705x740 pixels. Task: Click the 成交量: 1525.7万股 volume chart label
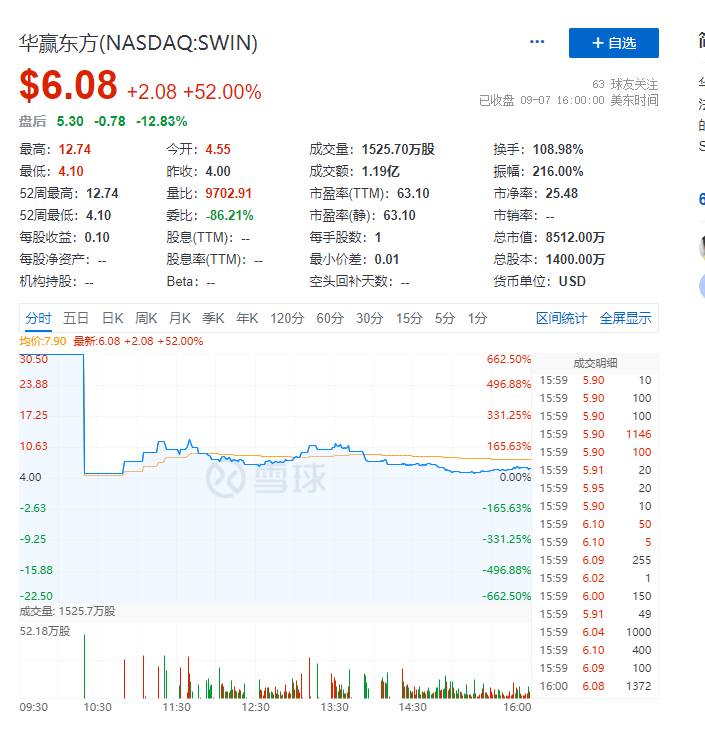pos(67,612)
